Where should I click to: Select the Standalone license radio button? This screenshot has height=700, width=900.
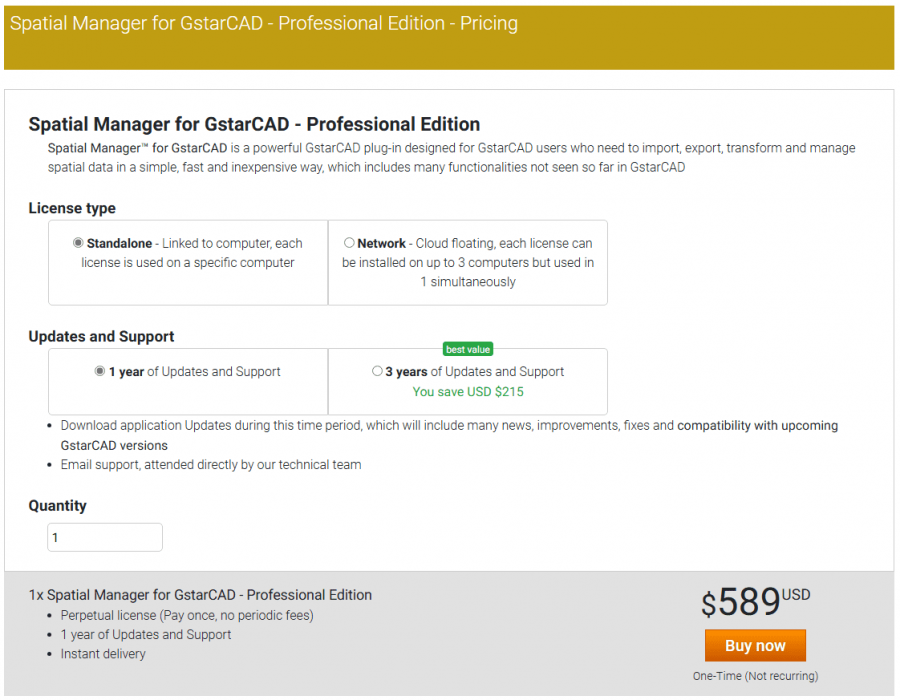click(x=78, y=242)
